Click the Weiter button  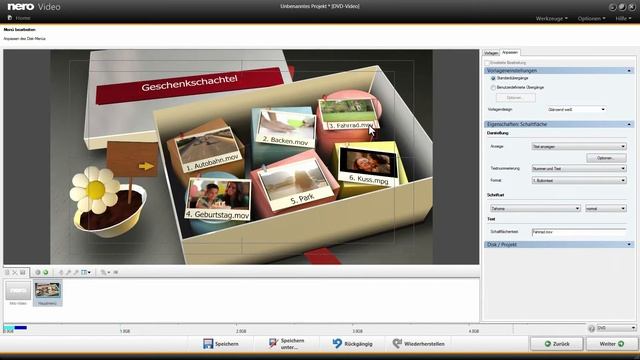tap(612, 344)
